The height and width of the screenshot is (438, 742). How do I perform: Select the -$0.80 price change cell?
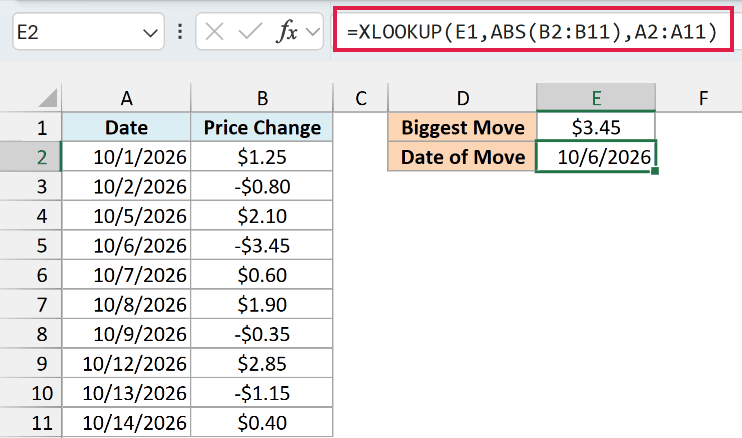[x=262, y=186]
